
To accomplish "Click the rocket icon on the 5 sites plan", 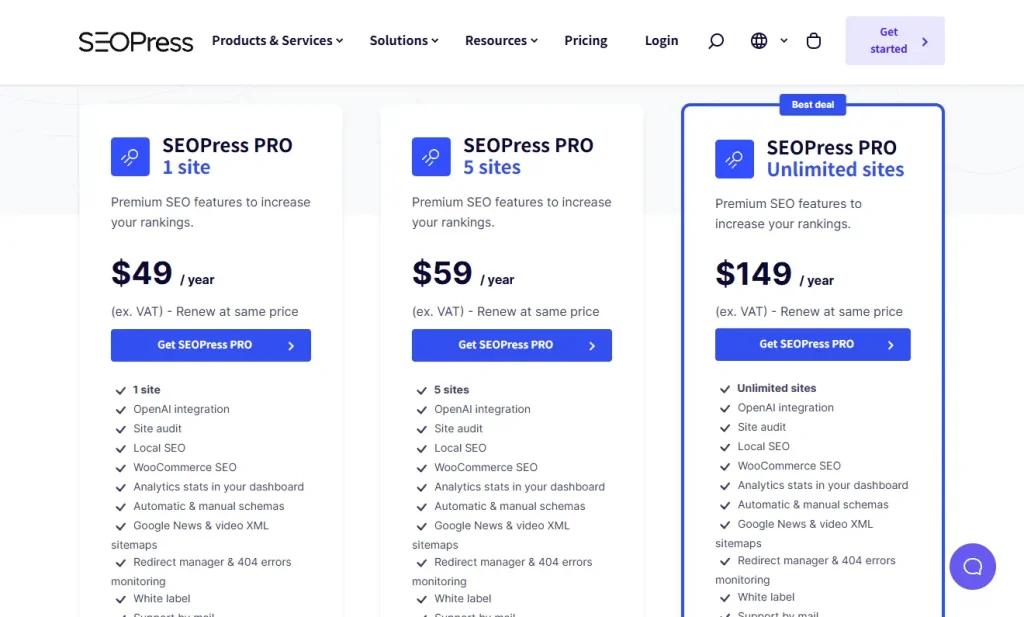I will pyautogui.click(x=431, y=156).
